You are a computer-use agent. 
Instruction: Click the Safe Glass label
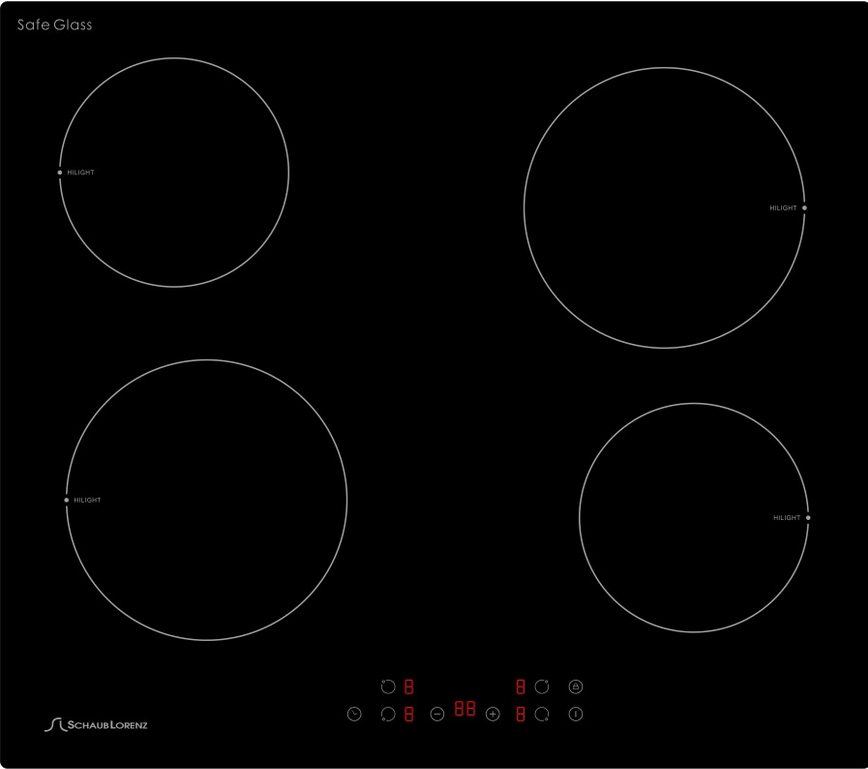[54, 24]
